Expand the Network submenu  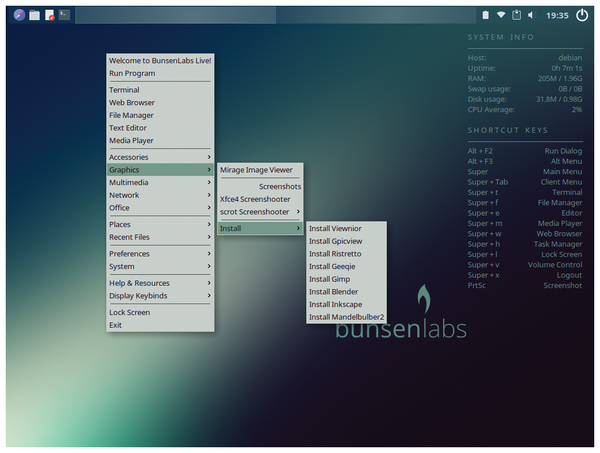point(160,195)
